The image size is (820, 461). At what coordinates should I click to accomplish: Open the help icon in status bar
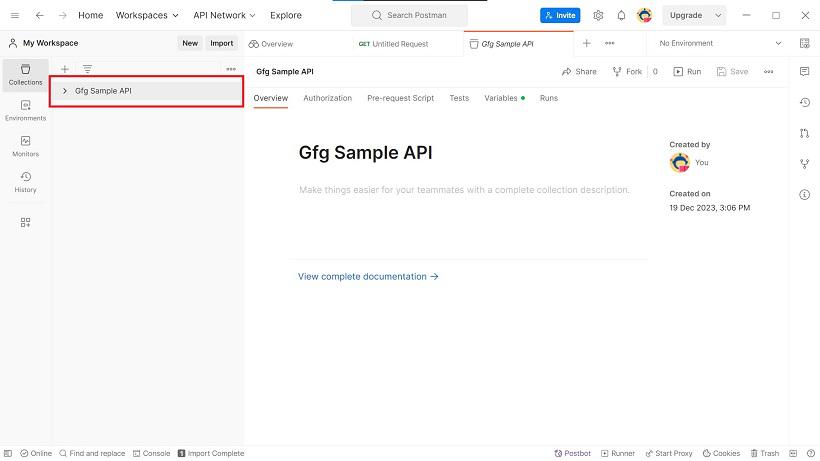click(811, 453)
